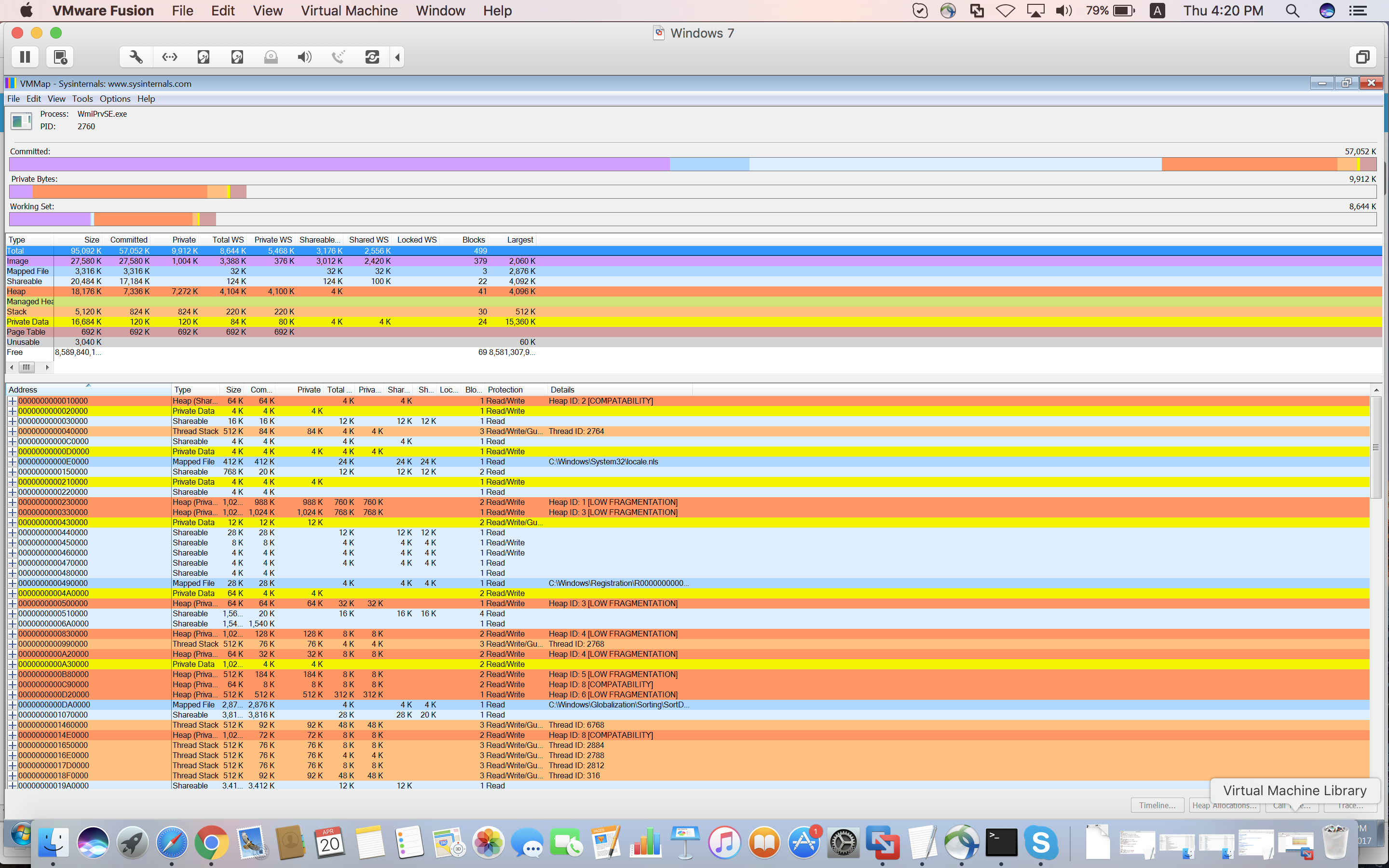The width and height of the screenshot is (1389, 868).
Task: Open the Virtual Machine menu in the menu bar
Action: [x=349, y=11]
